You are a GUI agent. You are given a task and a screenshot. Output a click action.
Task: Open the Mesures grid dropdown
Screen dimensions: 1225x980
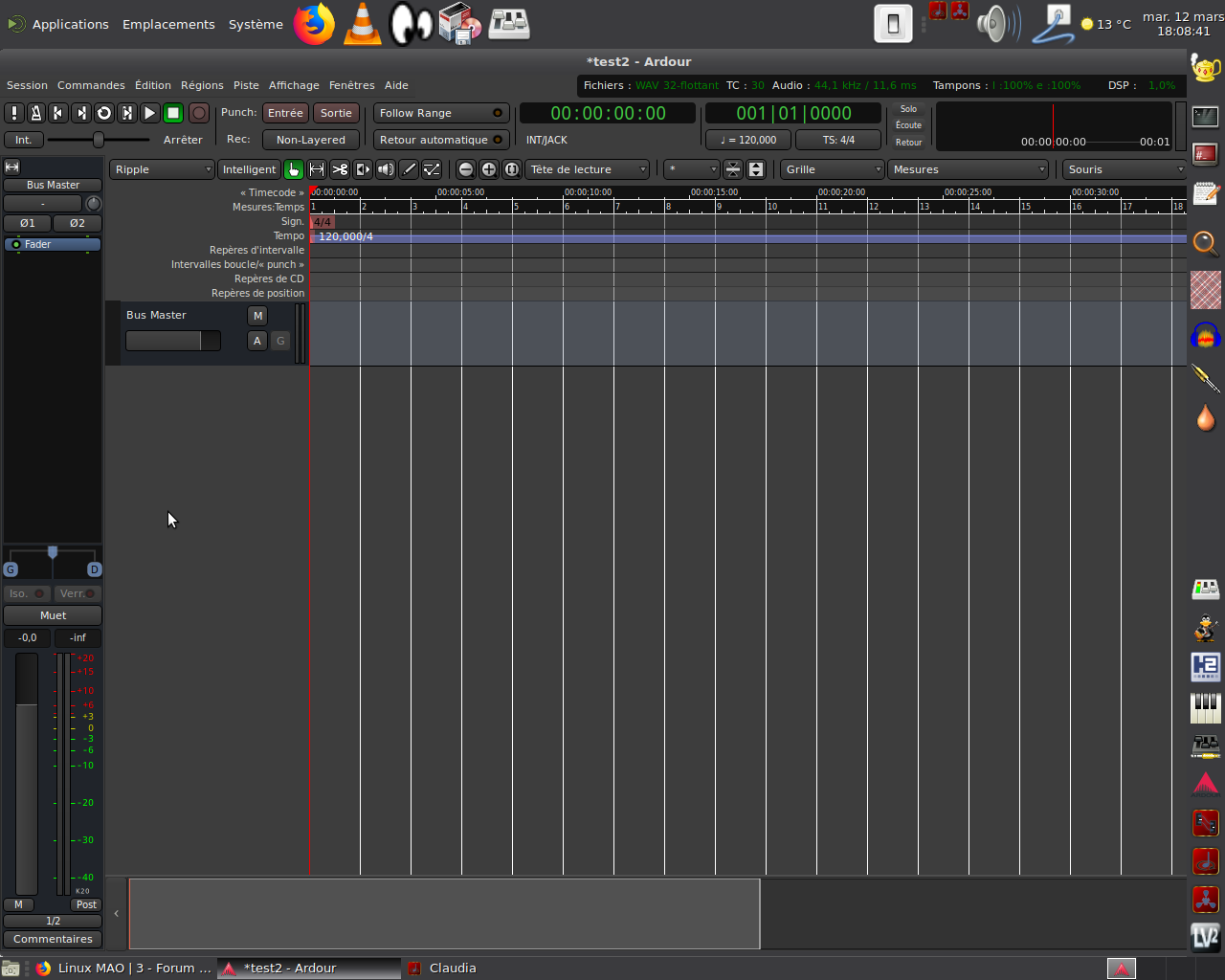pos(969,169)
